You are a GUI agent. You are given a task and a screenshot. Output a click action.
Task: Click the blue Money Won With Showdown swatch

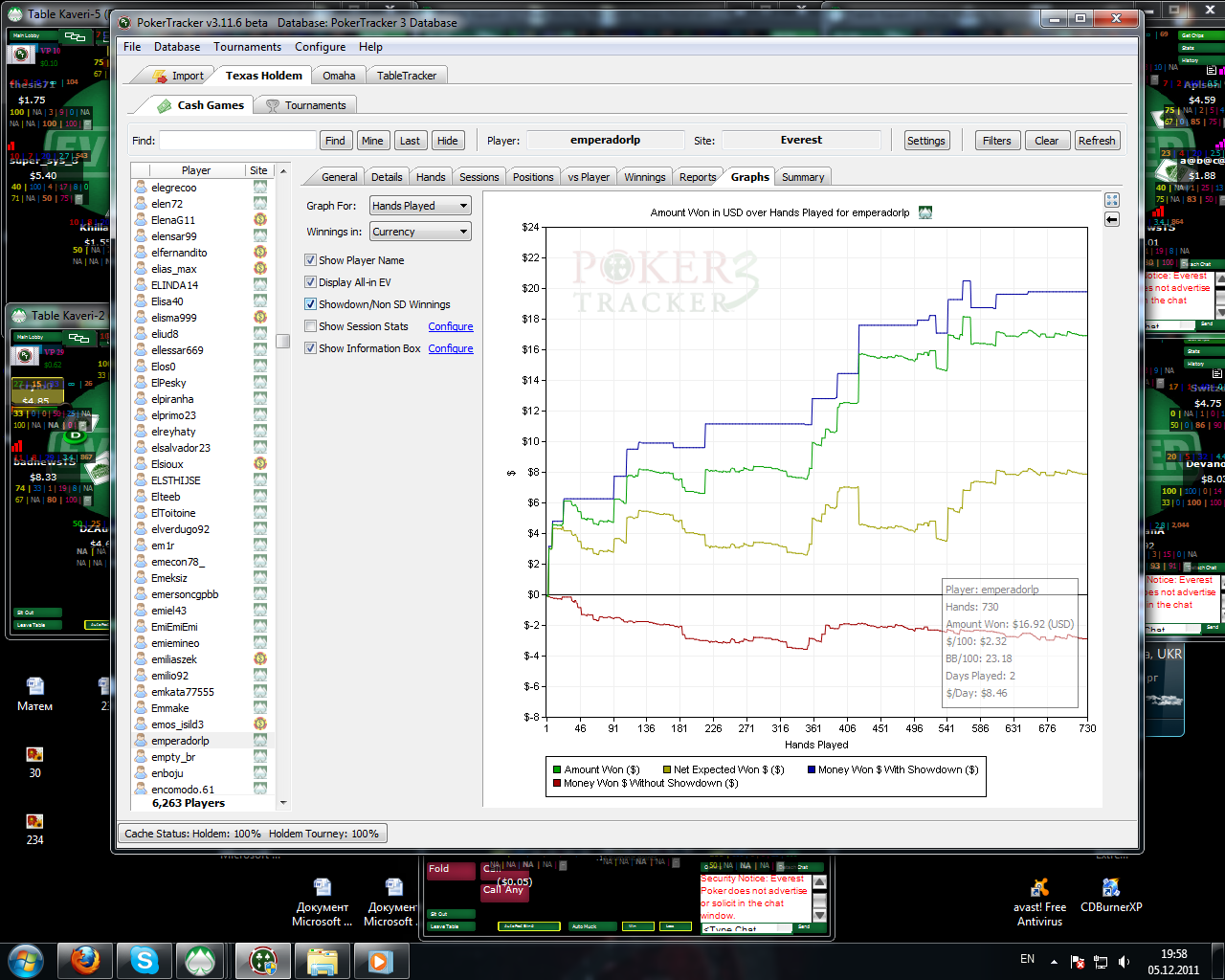812,769
